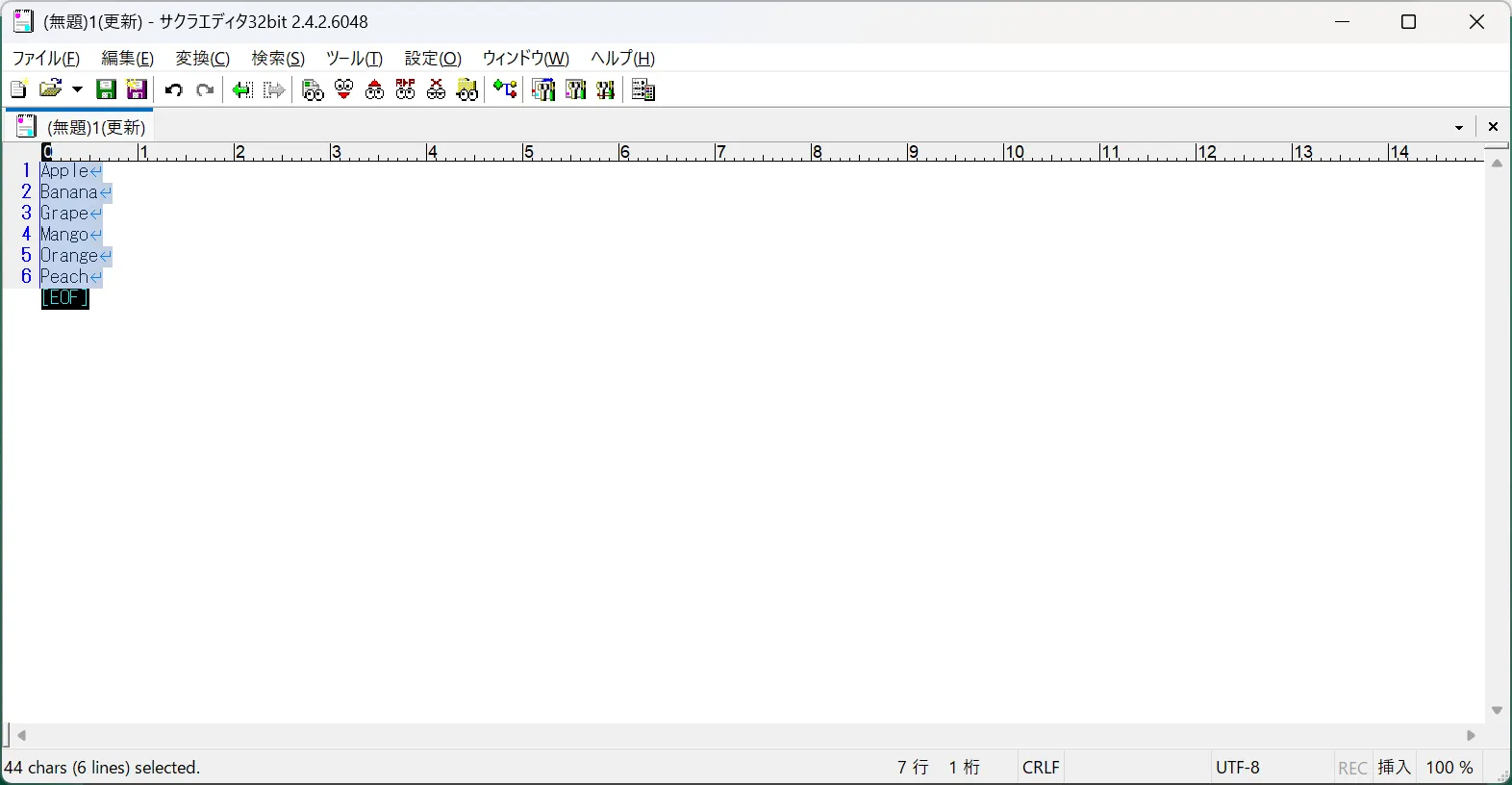The image size is (1512, 785).
Task: Undo the last edit
Action: coord(174,89)
